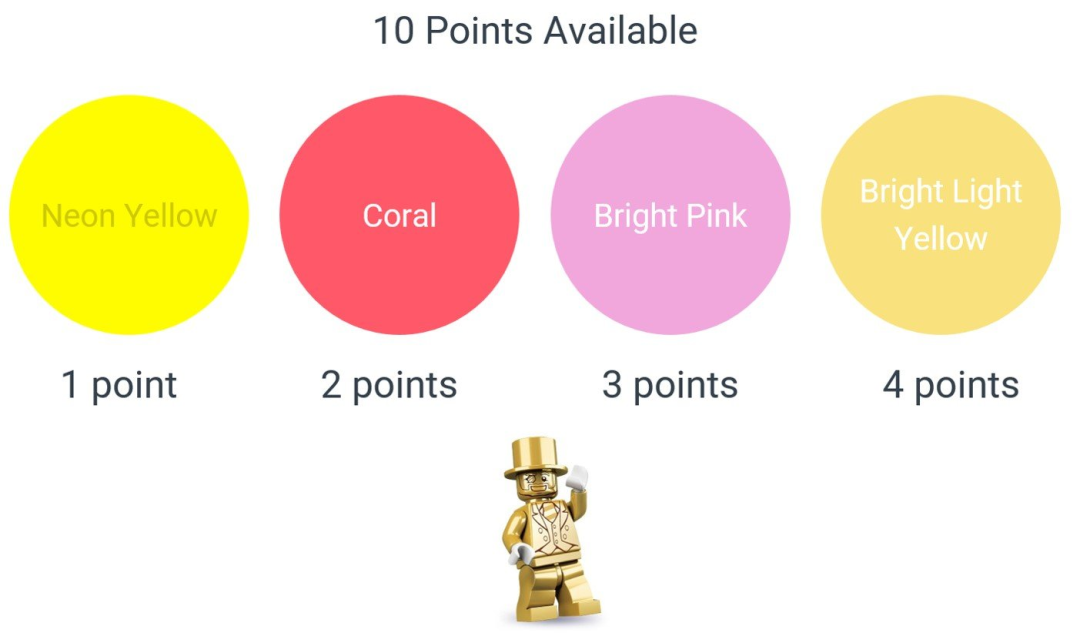Click the minifigure's lowered white hand
Screen dimensions: 1080x636
[x=519, y=554]
